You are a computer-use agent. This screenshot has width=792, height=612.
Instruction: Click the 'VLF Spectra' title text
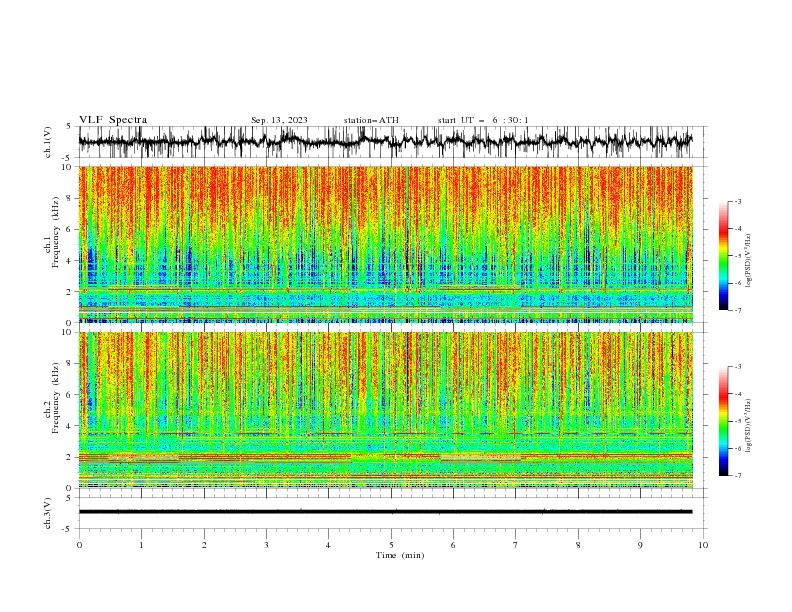click(113, 120)
